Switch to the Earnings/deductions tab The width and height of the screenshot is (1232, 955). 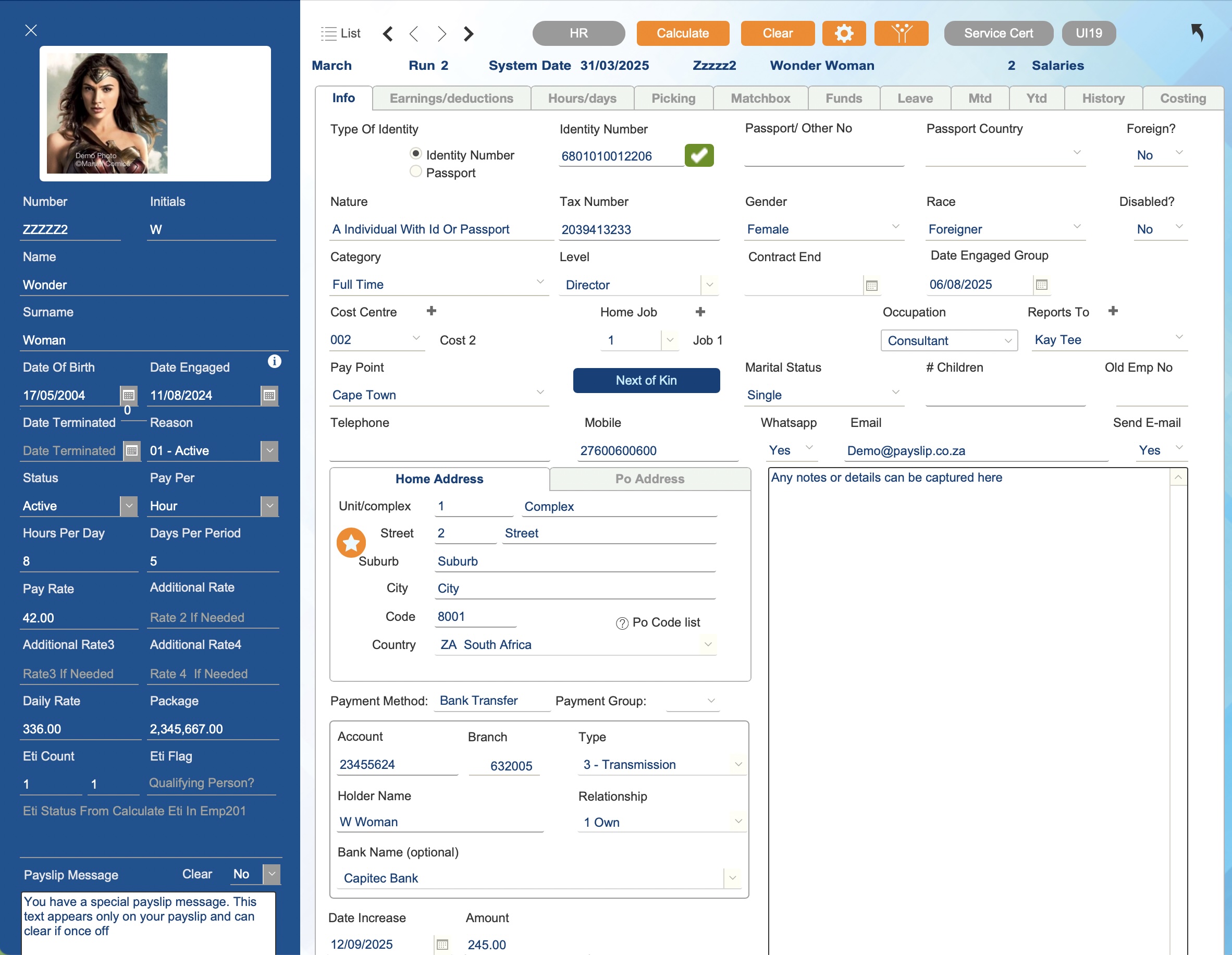(x=451, y=98)
